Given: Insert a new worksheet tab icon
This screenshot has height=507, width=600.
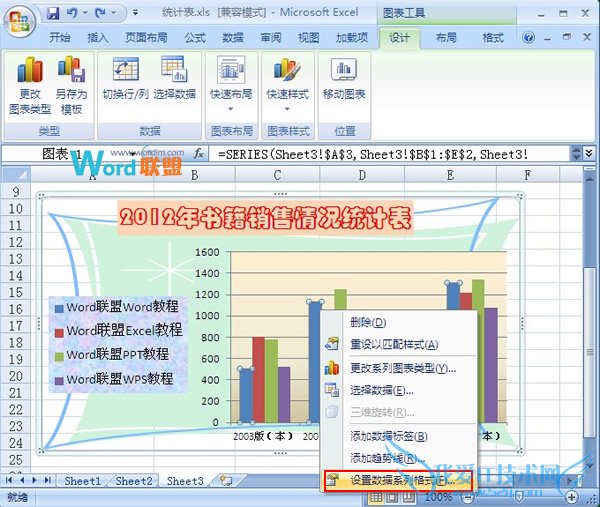Looking at the screenshot, I should click(226, 481).
